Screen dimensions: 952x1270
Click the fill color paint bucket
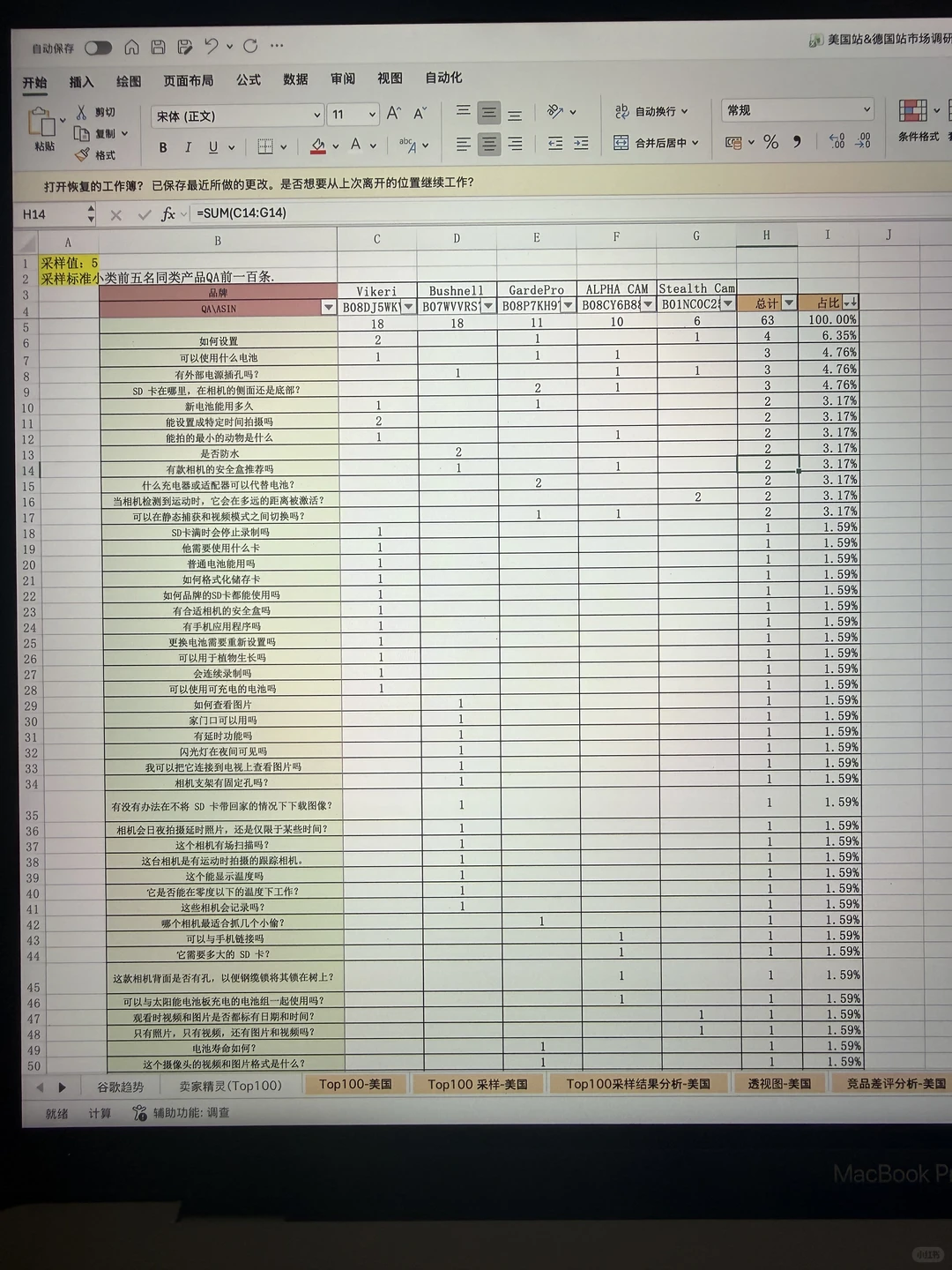click(318, 146)
